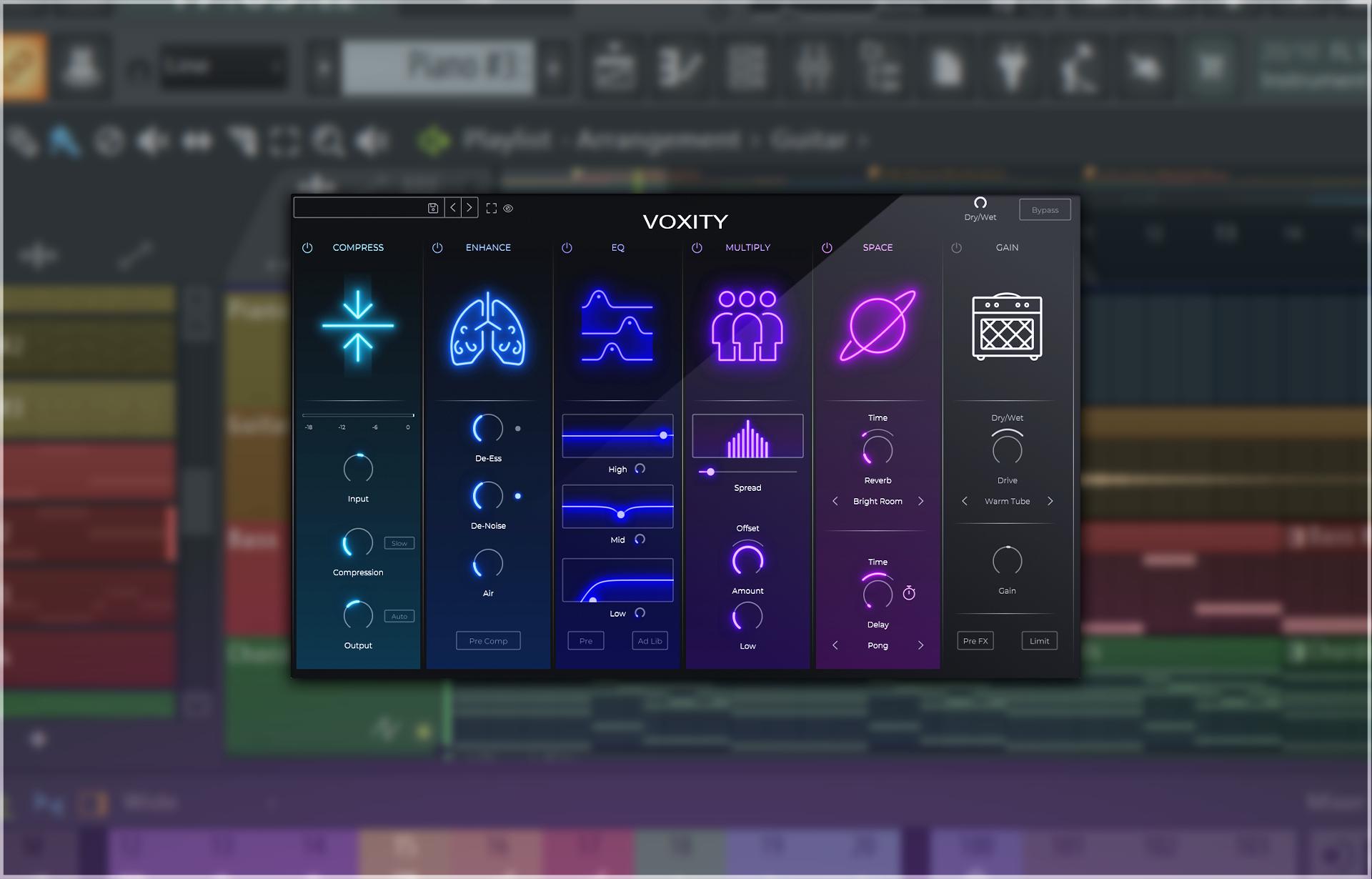Toggle the MULTIPLY module power button
Viewport: 1372px width, 879px height.
(x=697, y=247)
